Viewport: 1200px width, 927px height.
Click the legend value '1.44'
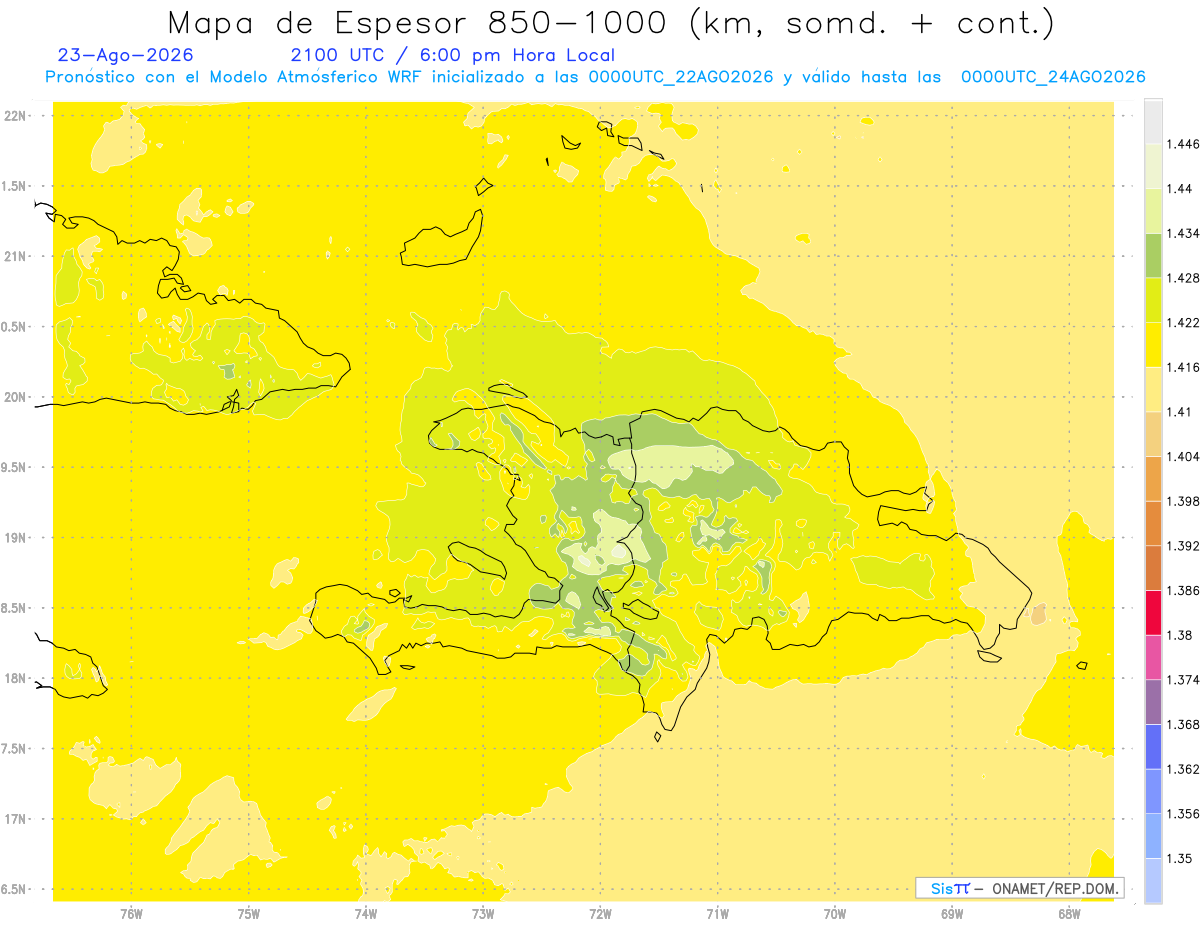[x=1181, y=189]
